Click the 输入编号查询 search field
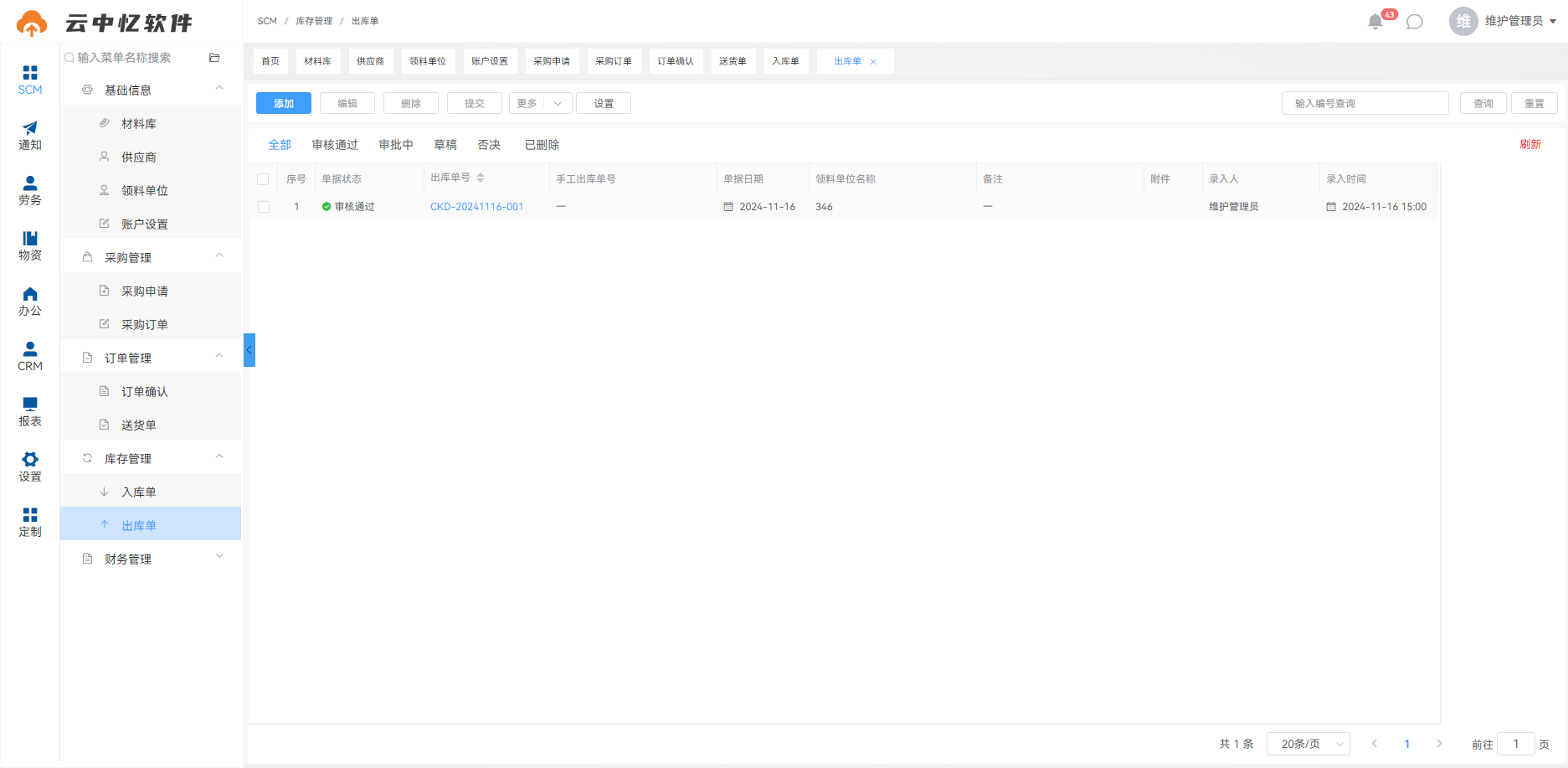 1365,103
